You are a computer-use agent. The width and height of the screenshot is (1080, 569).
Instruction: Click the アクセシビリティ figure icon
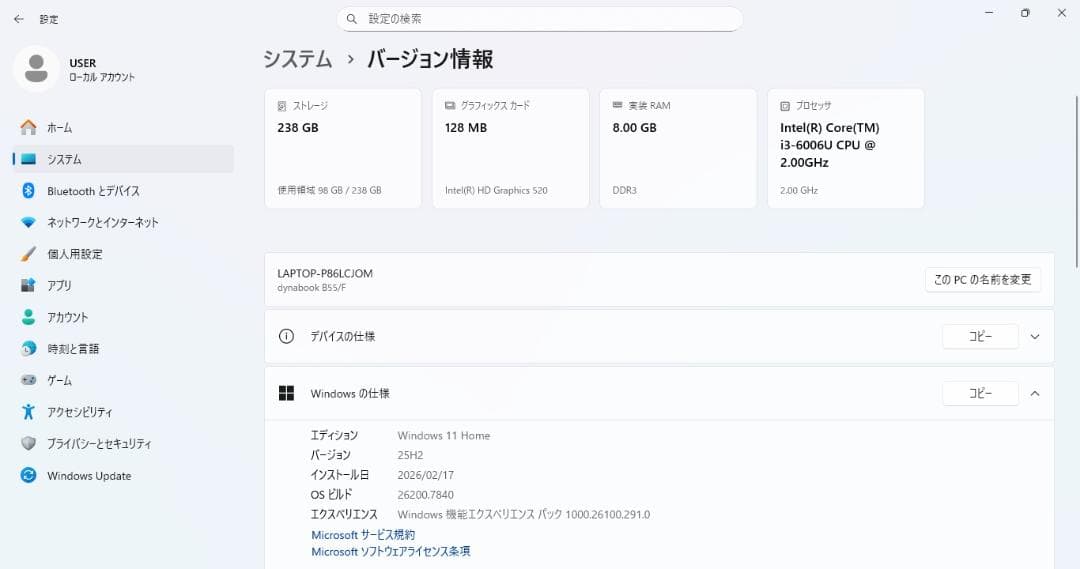click(x=28, y=412)
